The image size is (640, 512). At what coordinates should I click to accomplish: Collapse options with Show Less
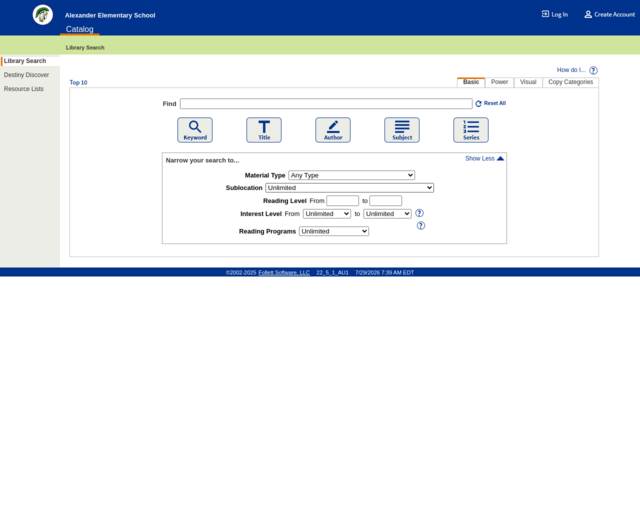click(484, 158)
